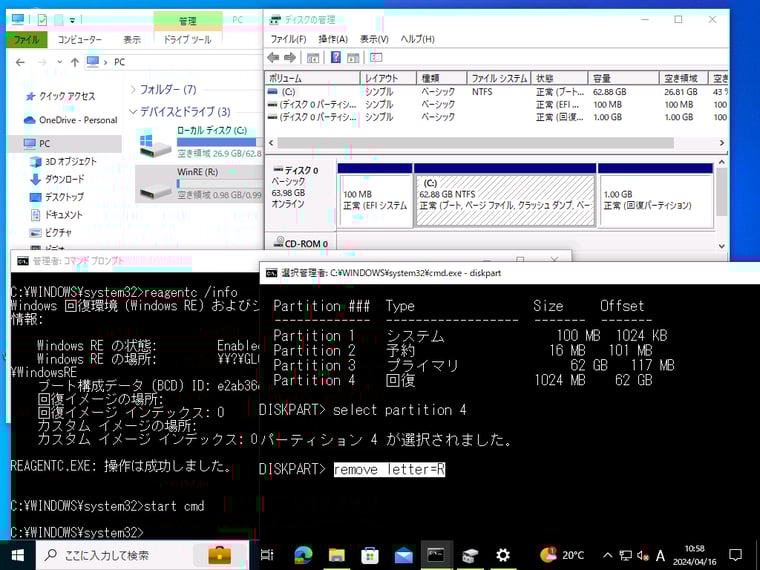Open Settings gear on the taskbar
The height and width of the screenshot is (570, 760).
(503, 555)
